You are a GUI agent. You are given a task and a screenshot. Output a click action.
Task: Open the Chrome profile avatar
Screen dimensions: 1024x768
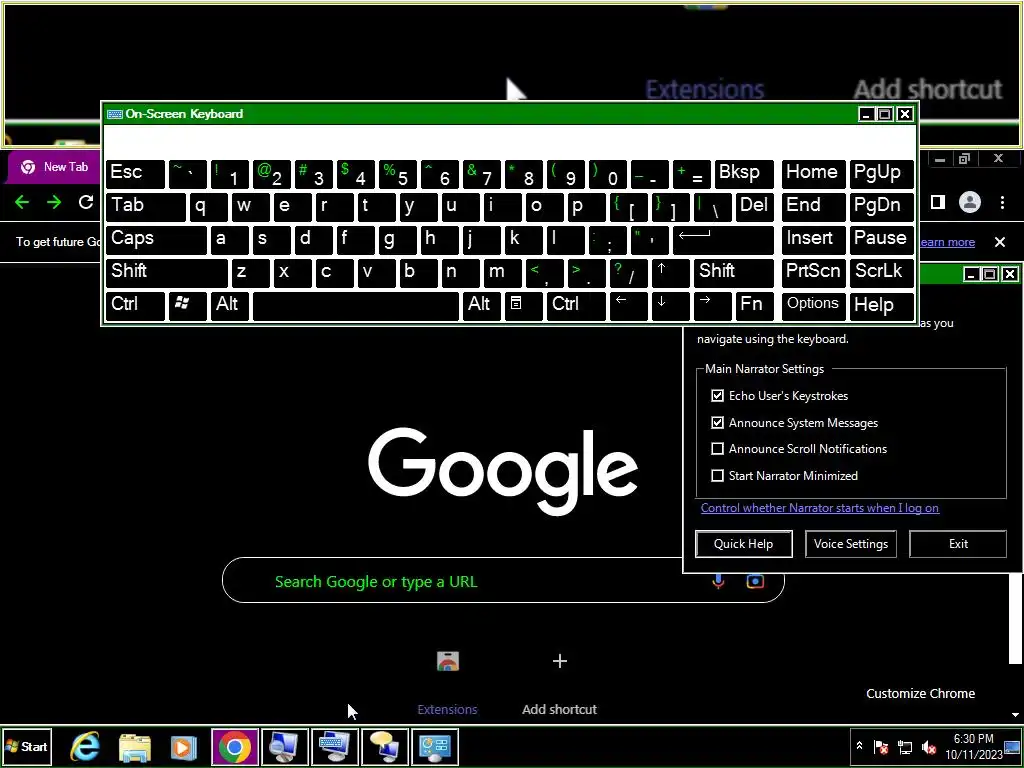[x=970, y=202]
